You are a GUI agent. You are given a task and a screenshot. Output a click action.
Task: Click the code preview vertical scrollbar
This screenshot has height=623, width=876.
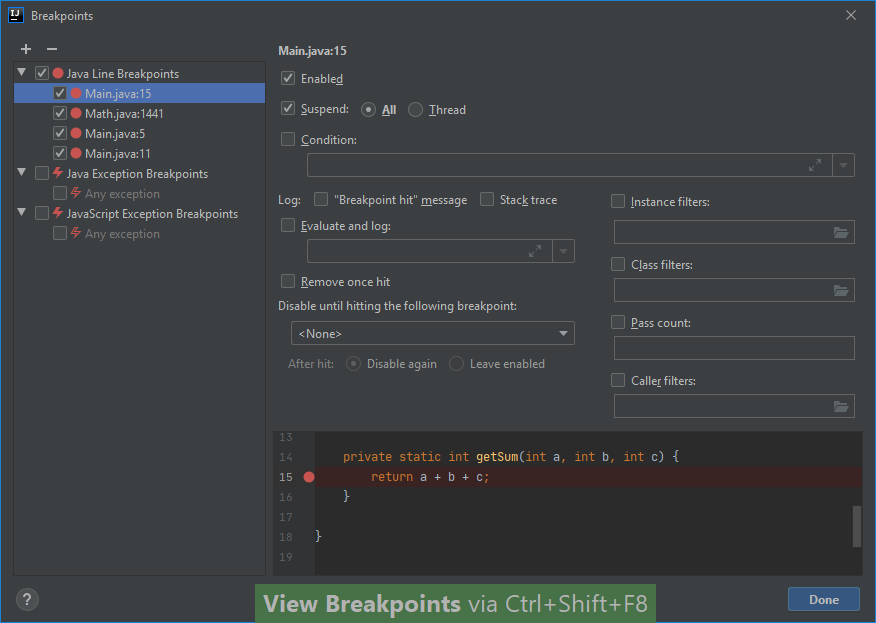point(856,526)
